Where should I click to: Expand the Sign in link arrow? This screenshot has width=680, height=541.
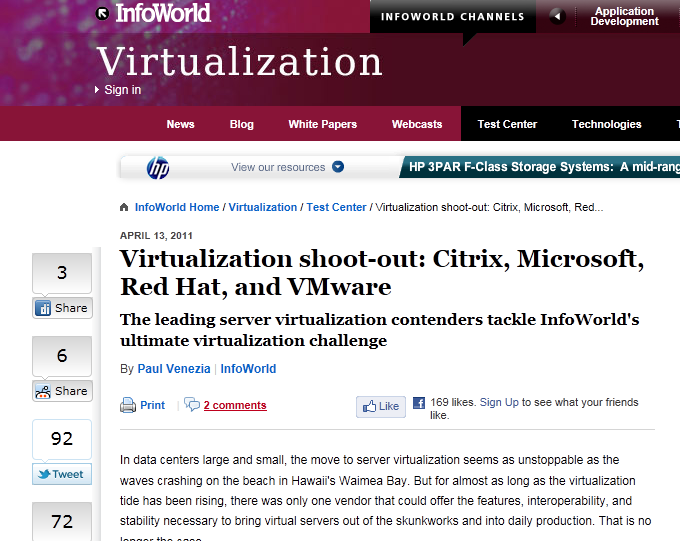[97, 90]
